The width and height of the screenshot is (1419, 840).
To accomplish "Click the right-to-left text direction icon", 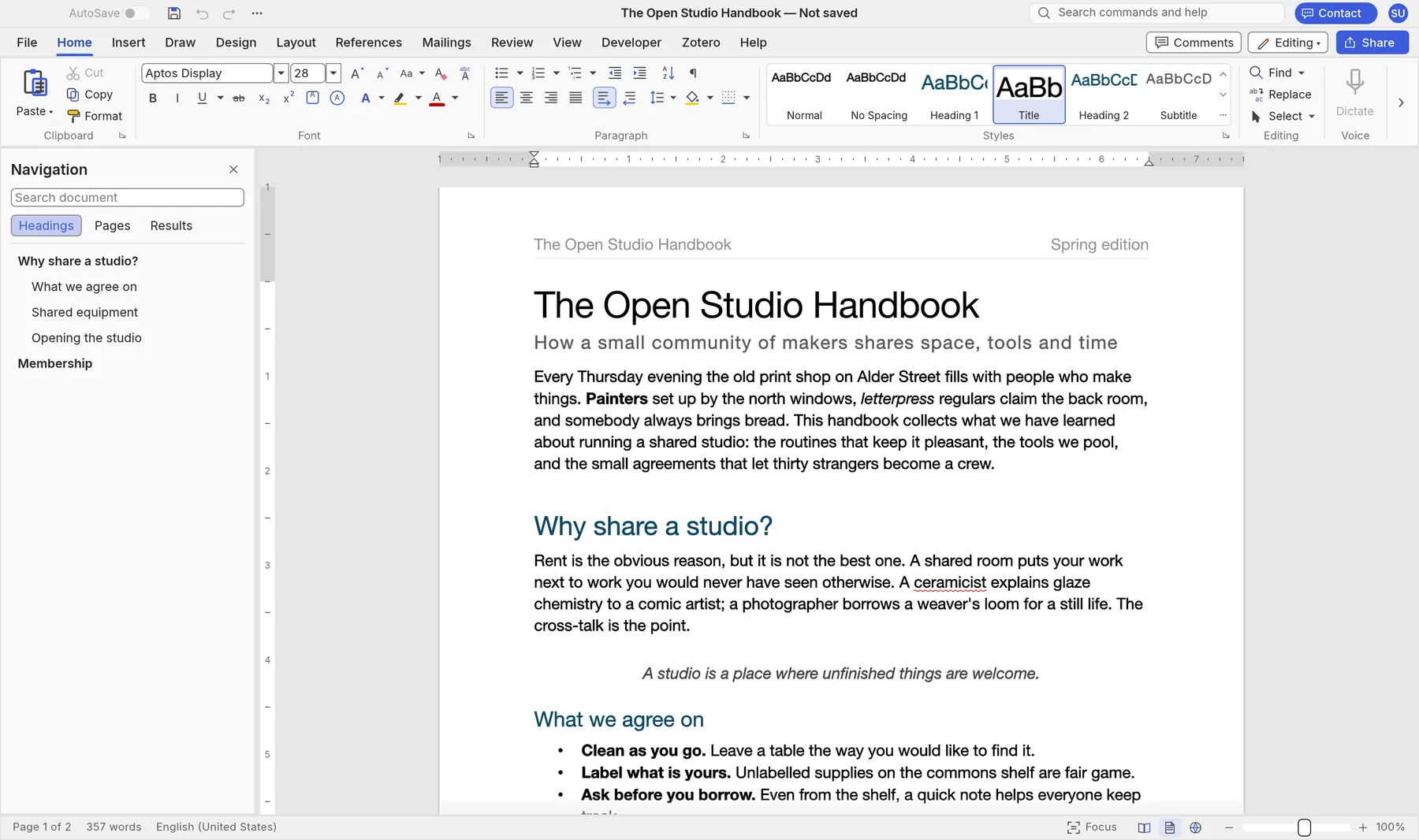I will (629, 98).
